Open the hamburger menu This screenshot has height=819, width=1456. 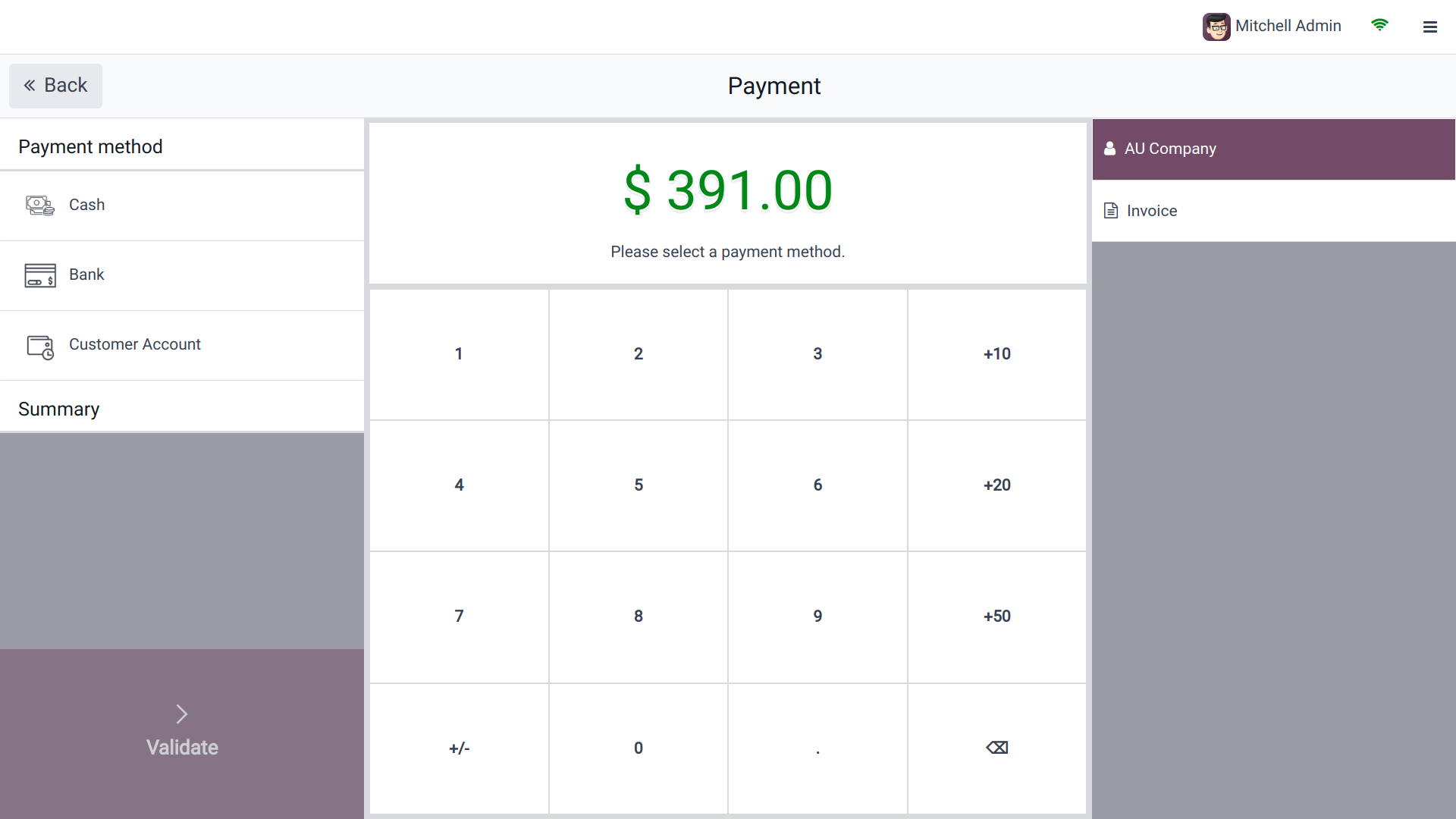click(1431, 27)
